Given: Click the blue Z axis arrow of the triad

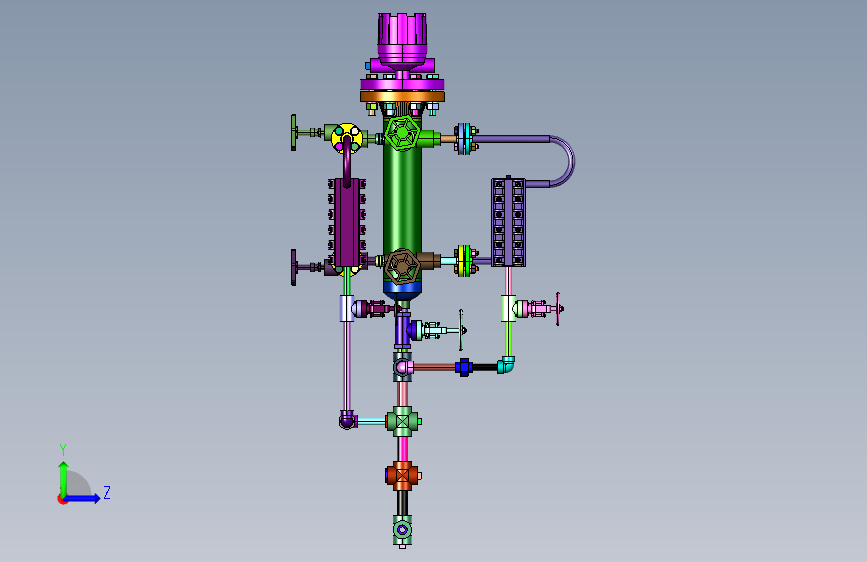Looking at the screenshot, I should (x=82, y=498).
